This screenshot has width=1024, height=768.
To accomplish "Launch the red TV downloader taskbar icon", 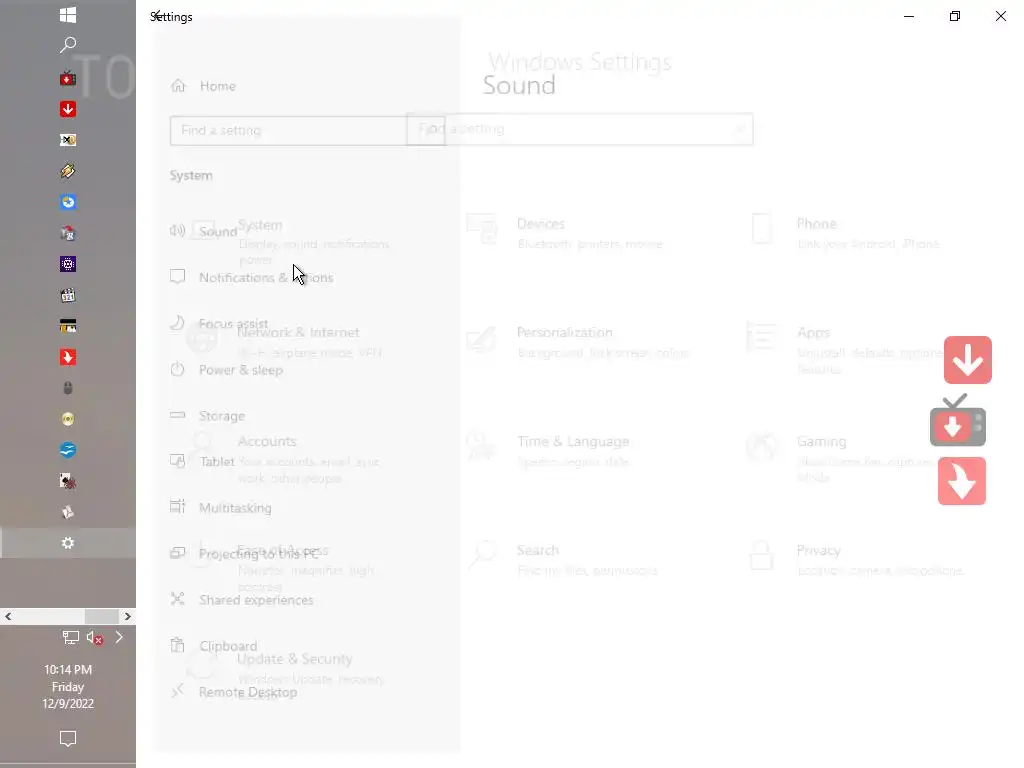I will point(68,78).
